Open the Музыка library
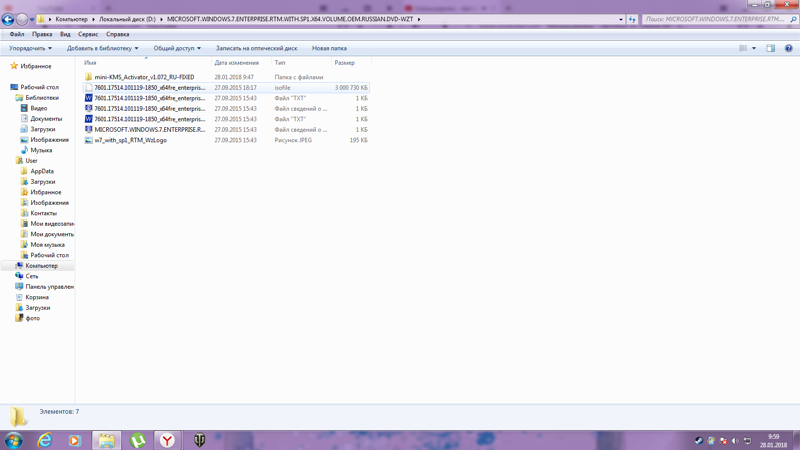This screenshot has width=800, height=450. tap(41, 151)
